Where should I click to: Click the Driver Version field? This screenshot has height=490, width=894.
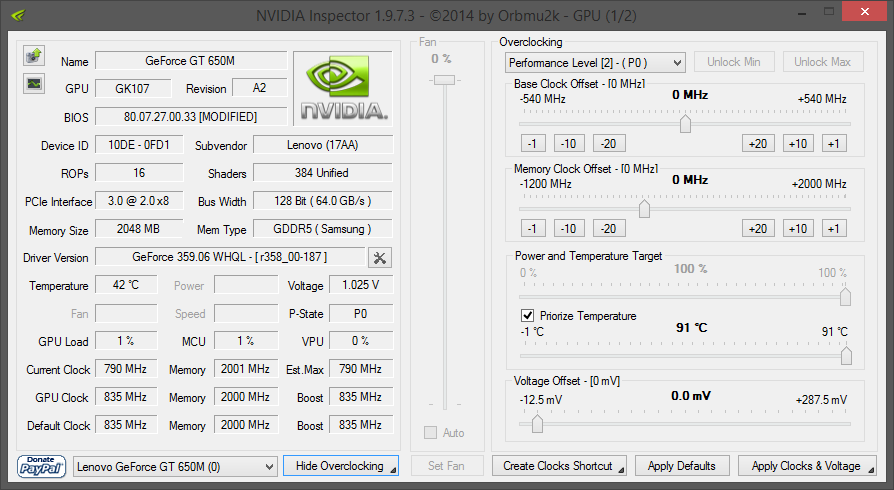pyautogui.click(x=230, y=257)
